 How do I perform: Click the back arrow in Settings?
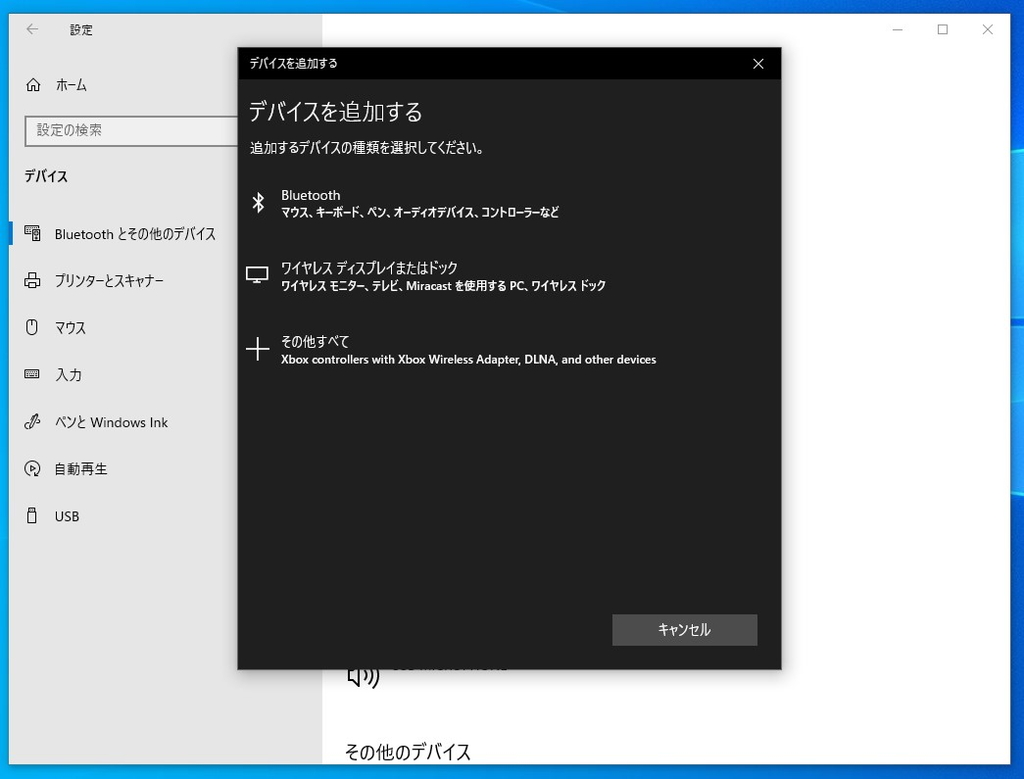30,30
